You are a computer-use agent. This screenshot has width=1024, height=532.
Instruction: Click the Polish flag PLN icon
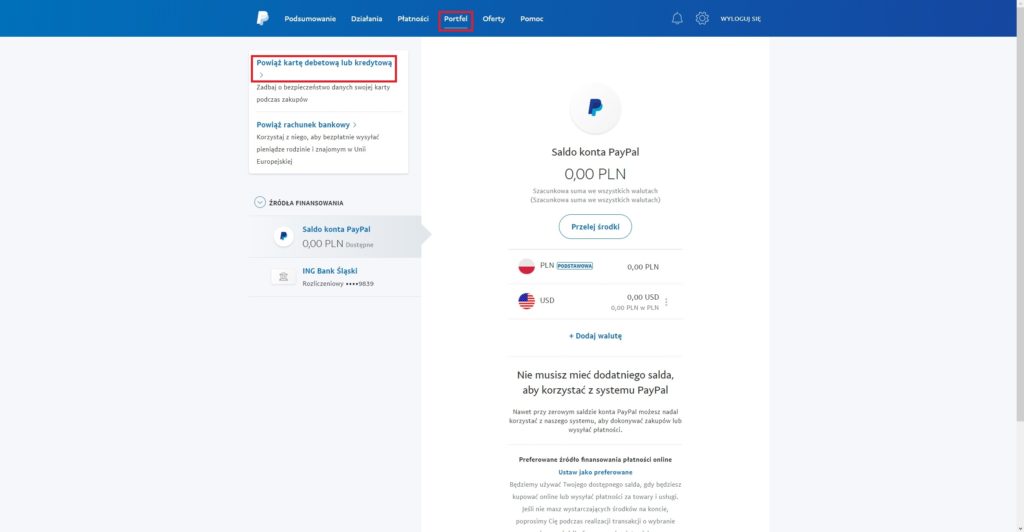tap(526, 267)
